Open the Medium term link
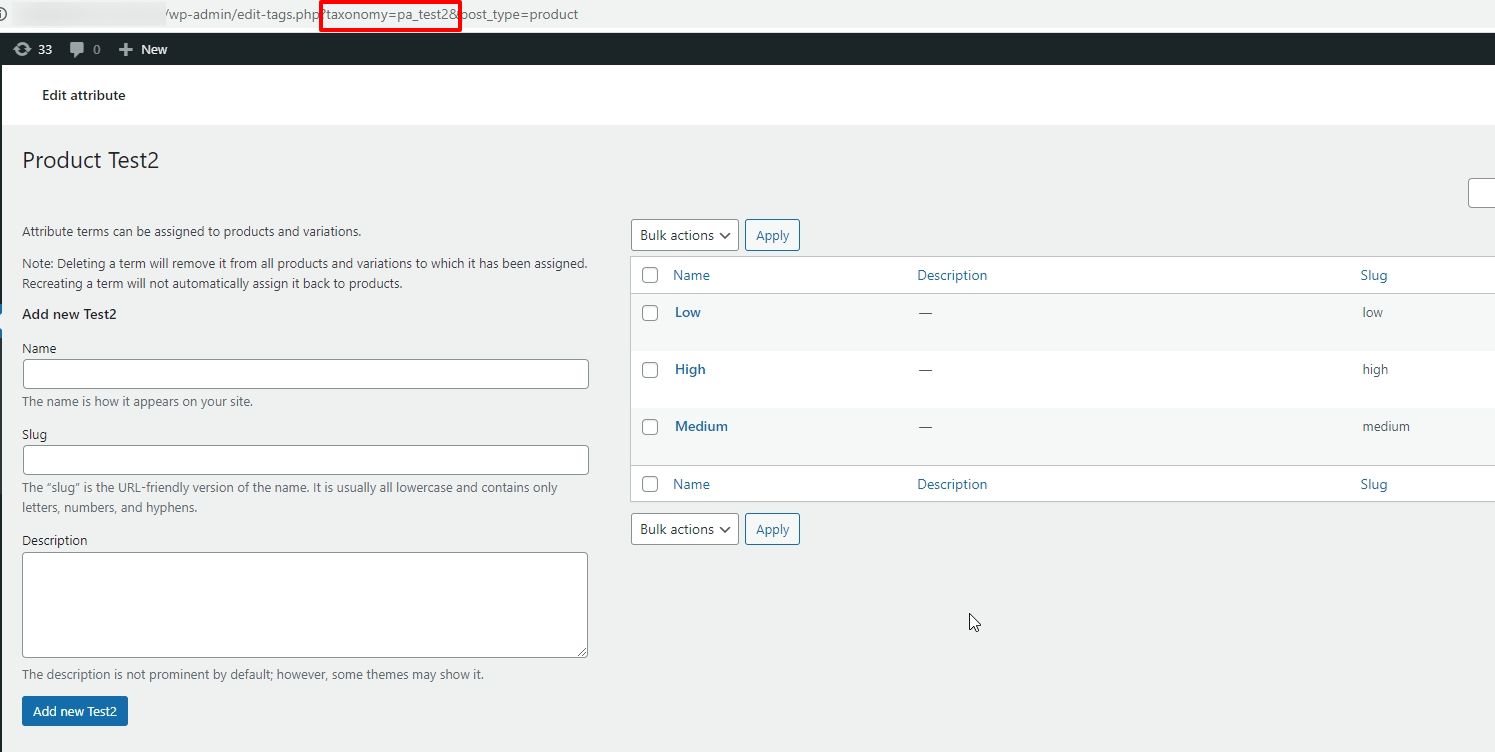1495x752 pixels. click(x=701, y=426)
